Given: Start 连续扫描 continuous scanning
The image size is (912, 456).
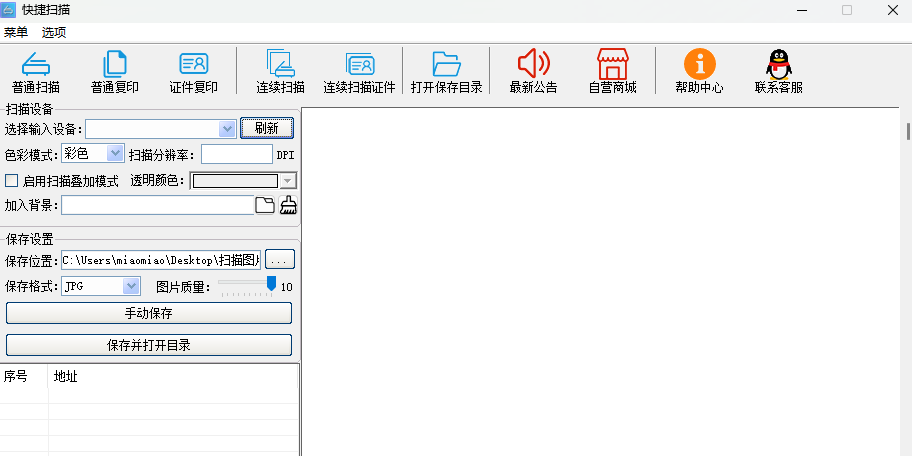Looking at the screenshot, I should [280, 66].
